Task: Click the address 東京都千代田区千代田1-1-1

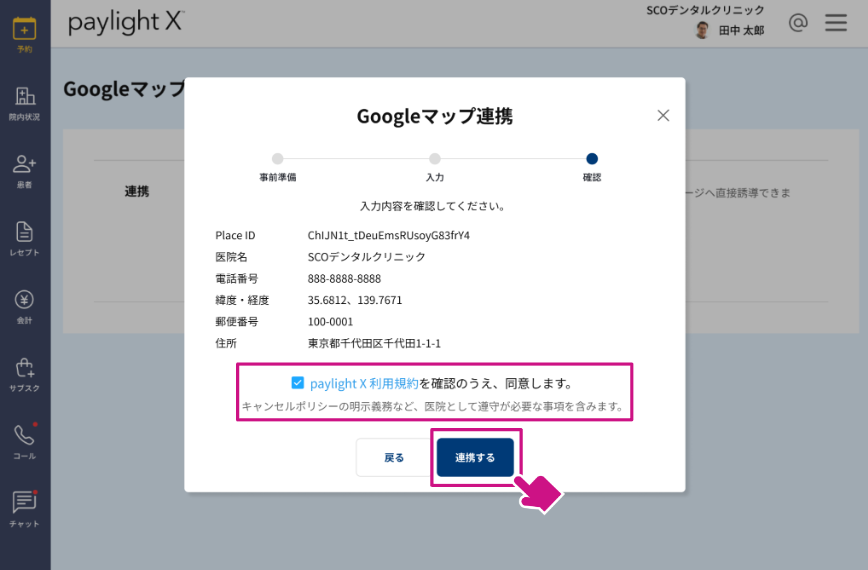Action: tap(374, 343)
